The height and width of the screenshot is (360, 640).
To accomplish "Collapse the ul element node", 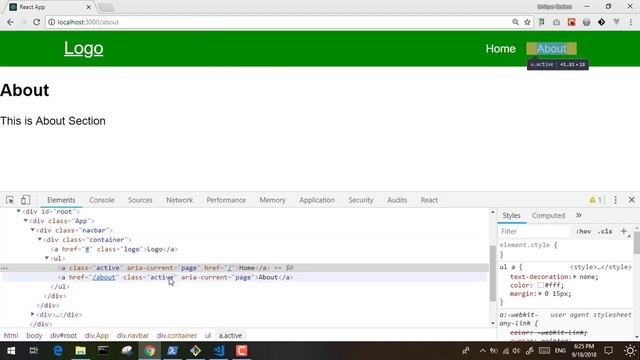I will 47,258.
